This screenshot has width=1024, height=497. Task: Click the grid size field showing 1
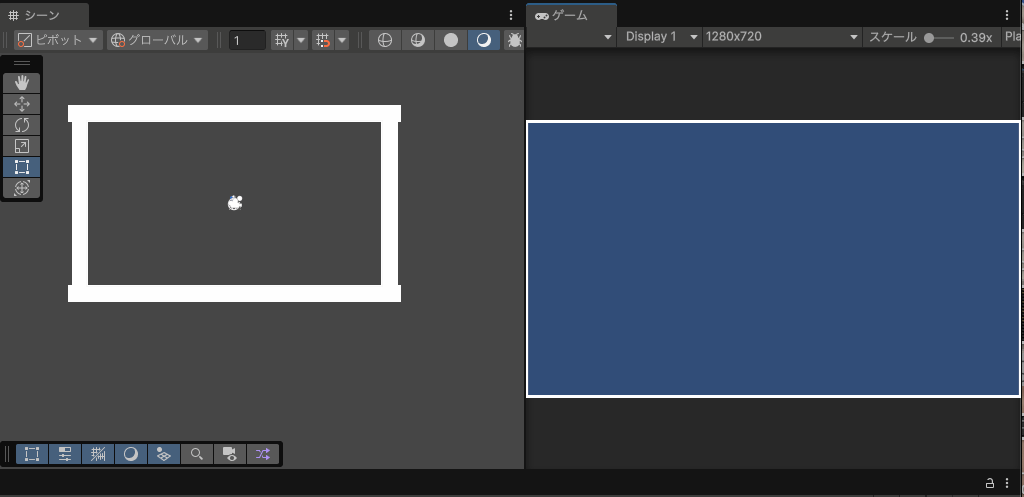pyautogui.click(x=247, y=40)
